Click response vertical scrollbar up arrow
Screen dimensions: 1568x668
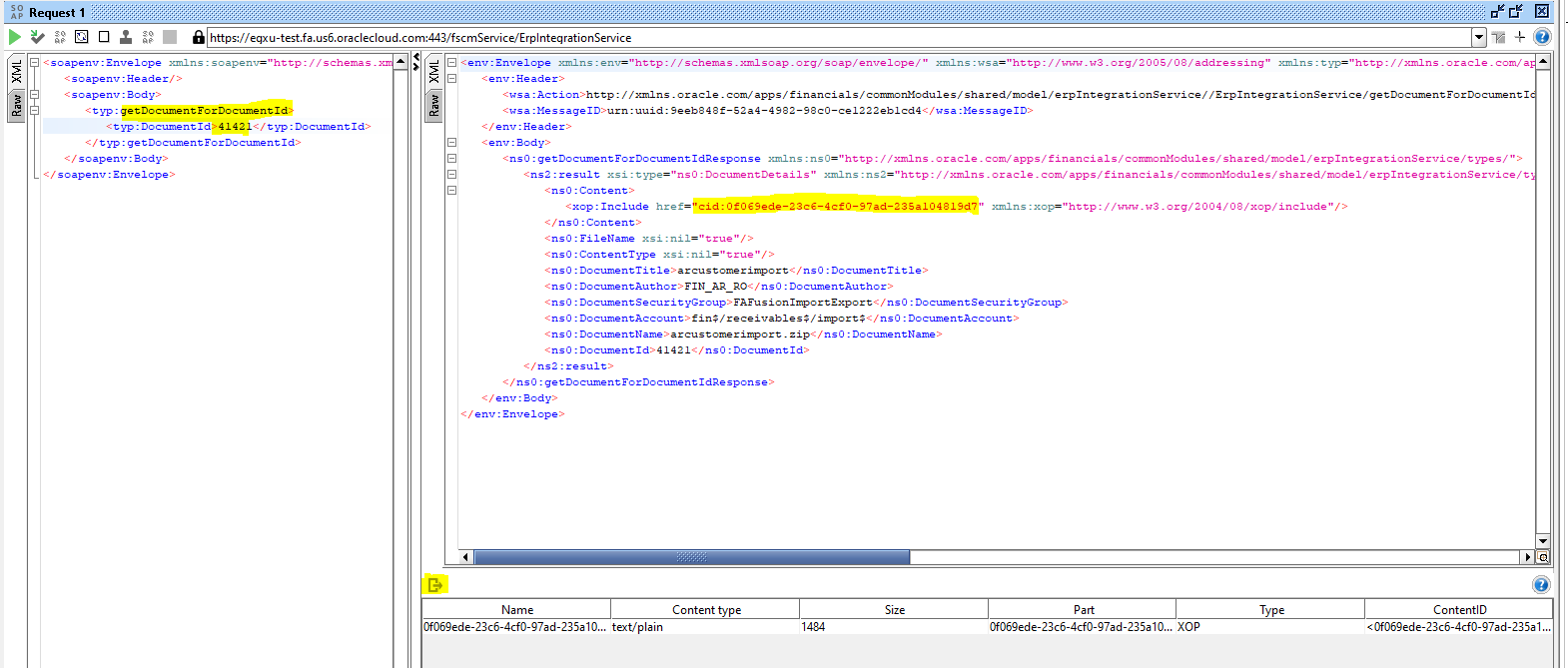click(x=1543, y=62)
